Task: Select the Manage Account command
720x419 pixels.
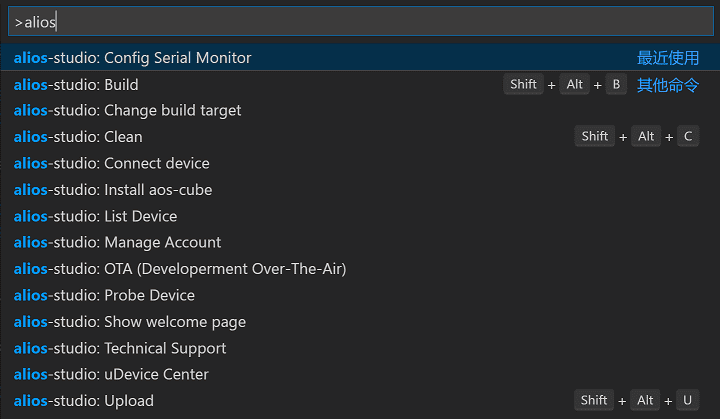Action: pyautogui.click(x=118, y=242)
